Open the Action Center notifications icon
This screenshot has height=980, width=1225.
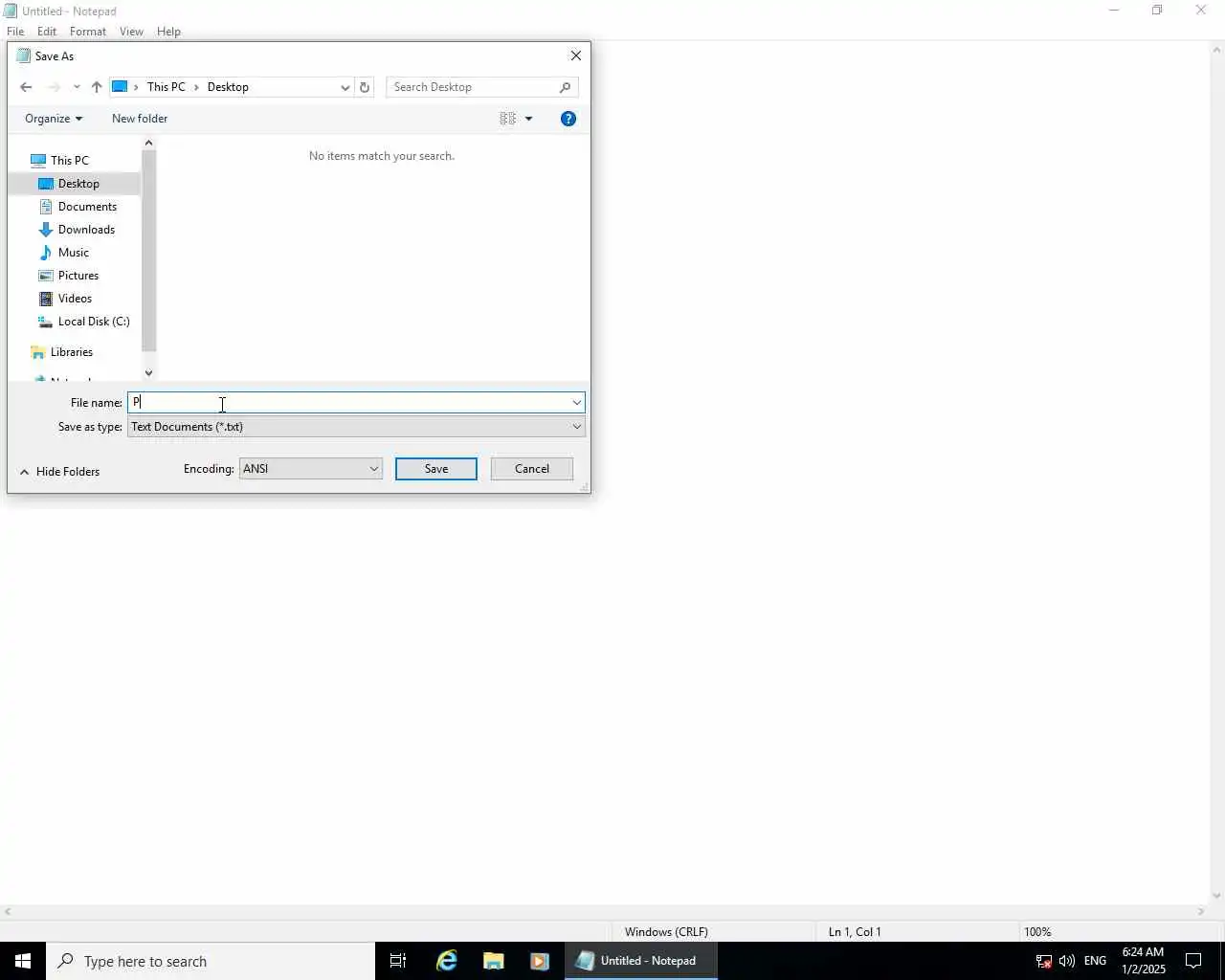(x=1194, y=961)
